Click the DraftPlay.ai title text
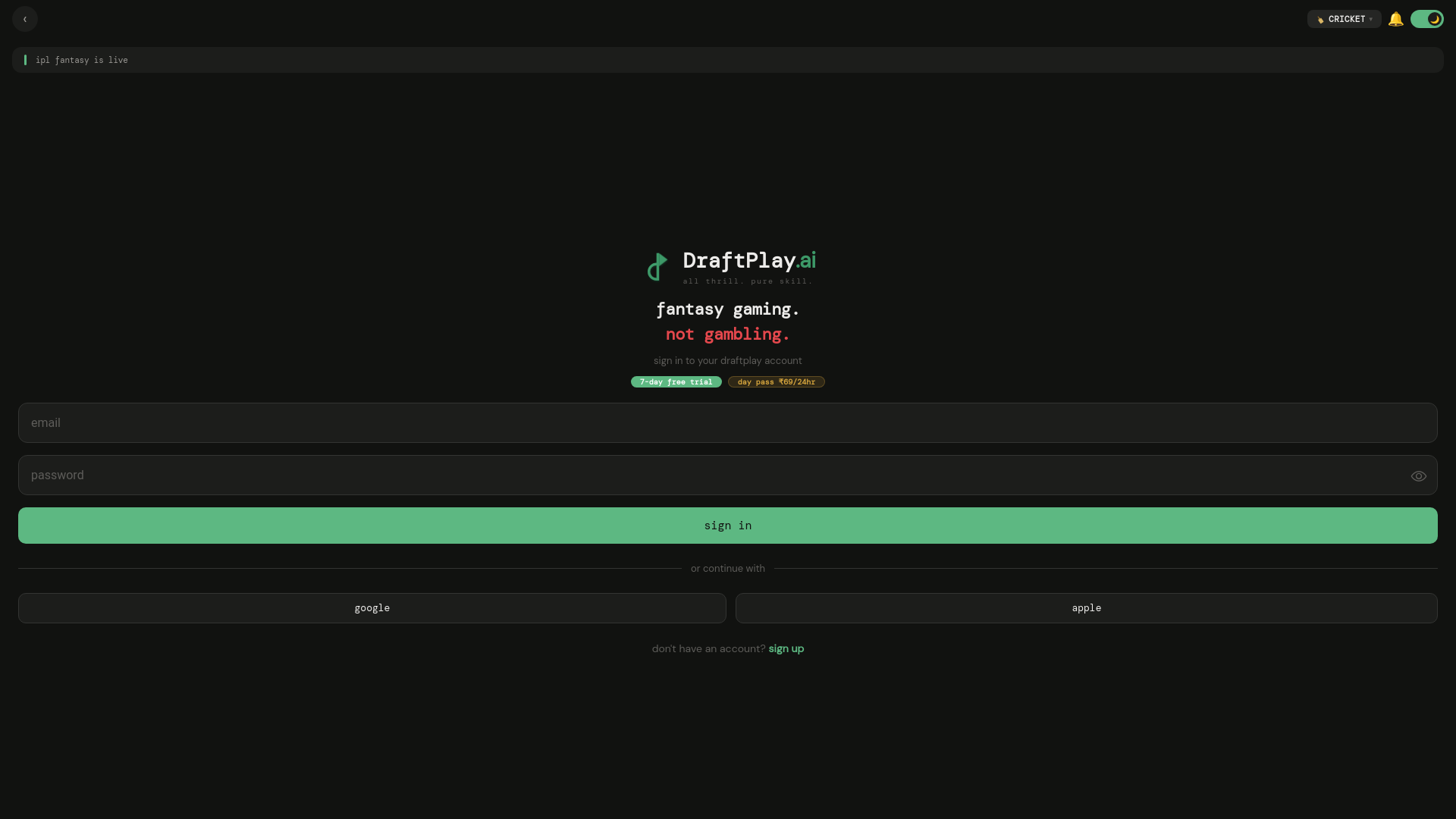1456x819 pixels. [x=749, y=261]
